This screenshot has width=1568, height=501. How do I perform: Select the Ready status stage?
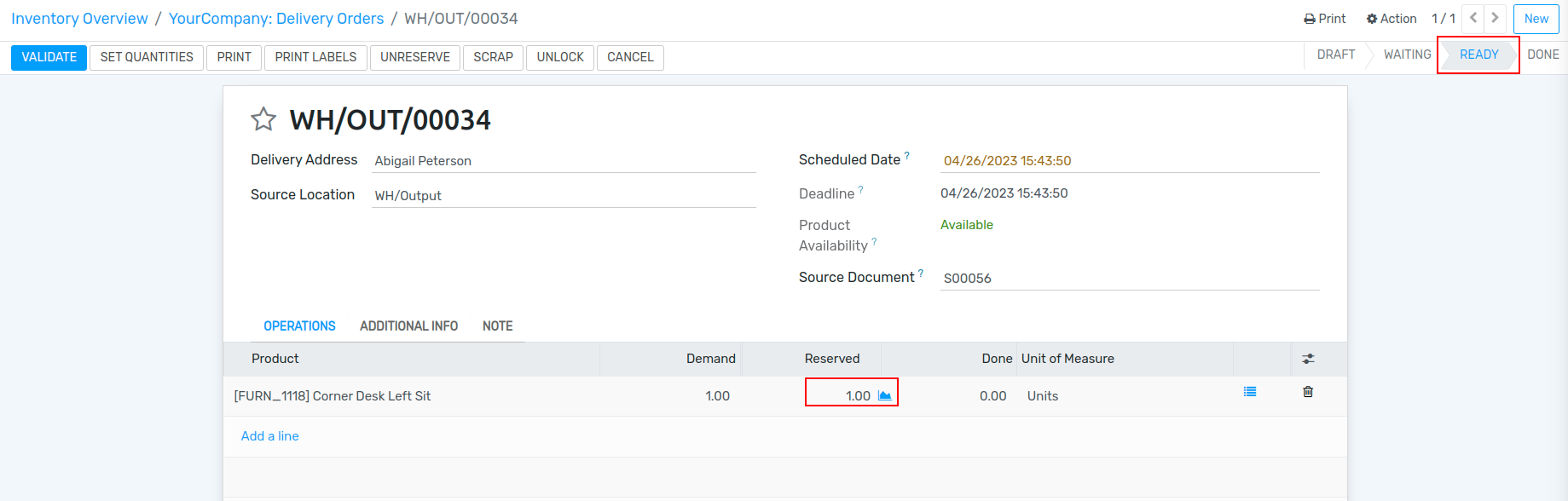pos(1478,55)
